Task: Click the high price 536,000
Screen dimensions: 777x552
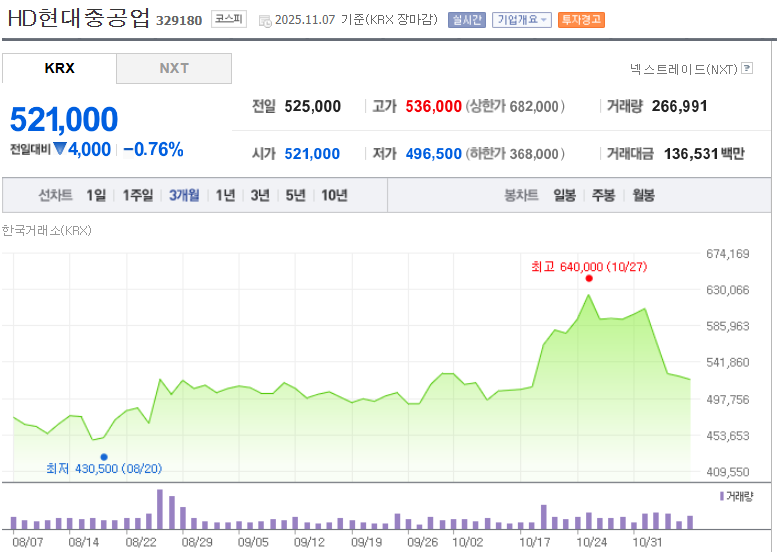Action: click(434, 106)
